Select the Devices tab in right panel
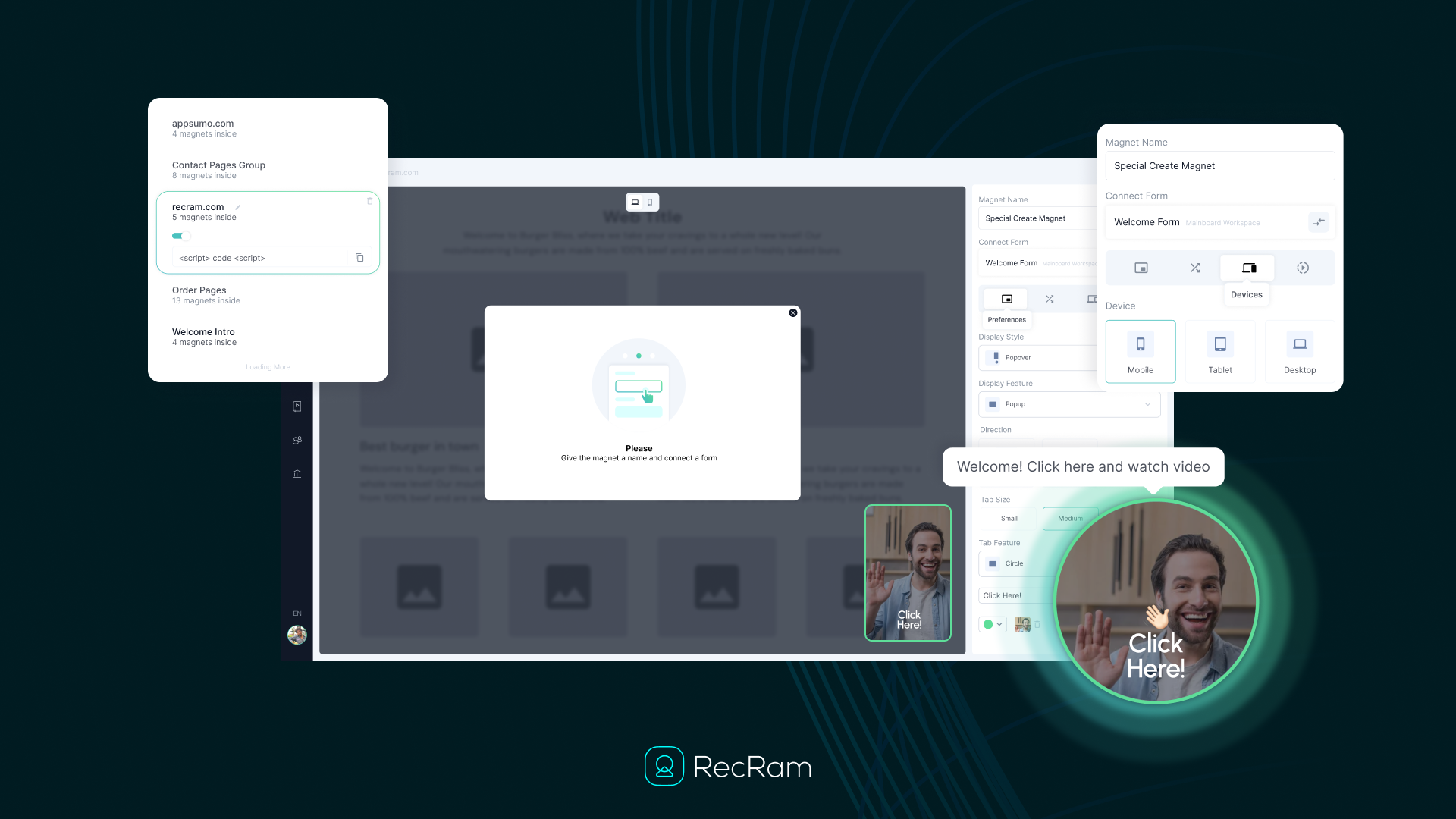This screenshot has height=819, width=1456. (x=1247, y=267)
